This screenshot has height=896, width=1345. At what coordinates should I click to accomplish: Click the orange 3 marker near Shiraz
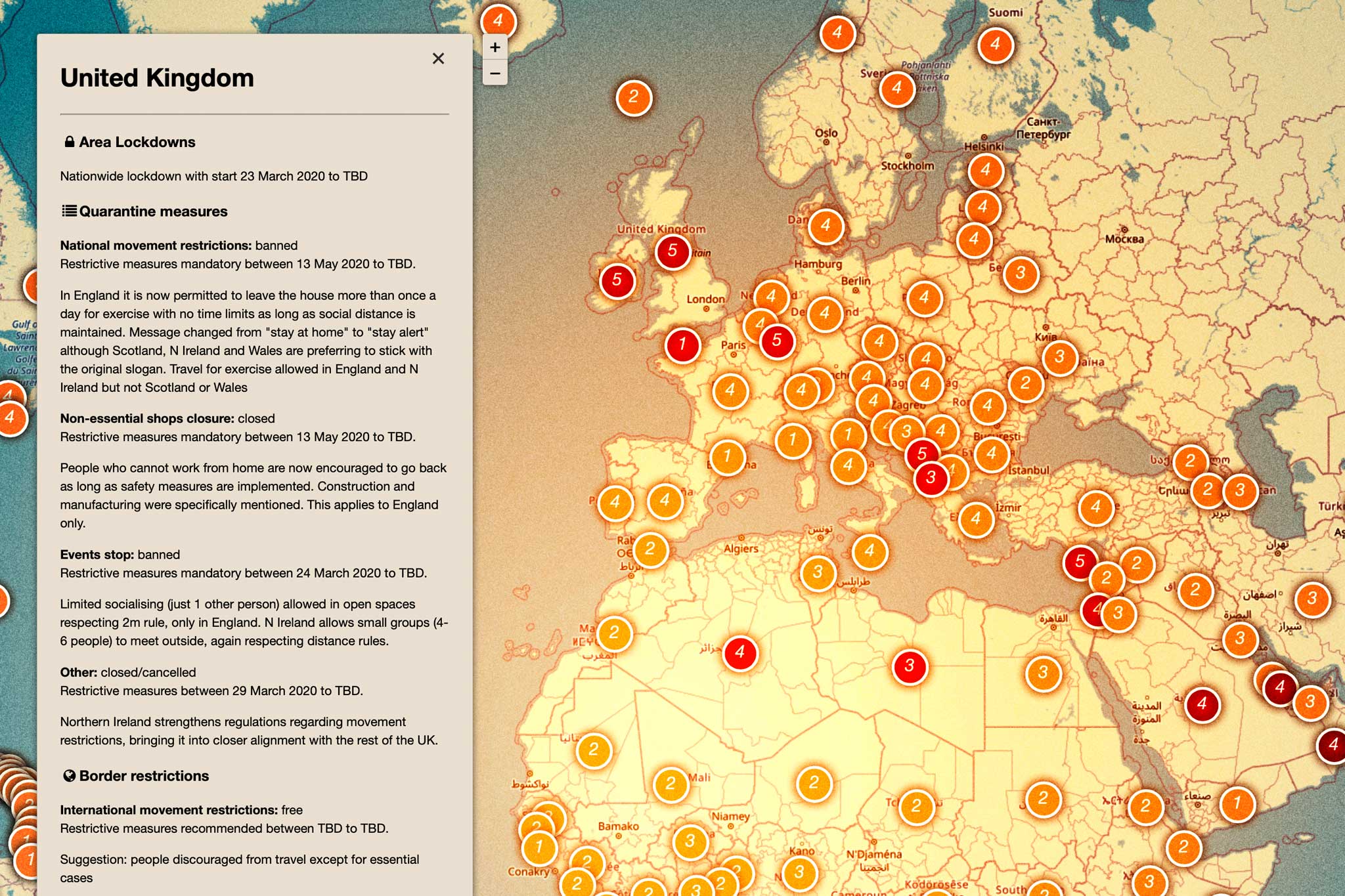click(x=1312, y=599)
